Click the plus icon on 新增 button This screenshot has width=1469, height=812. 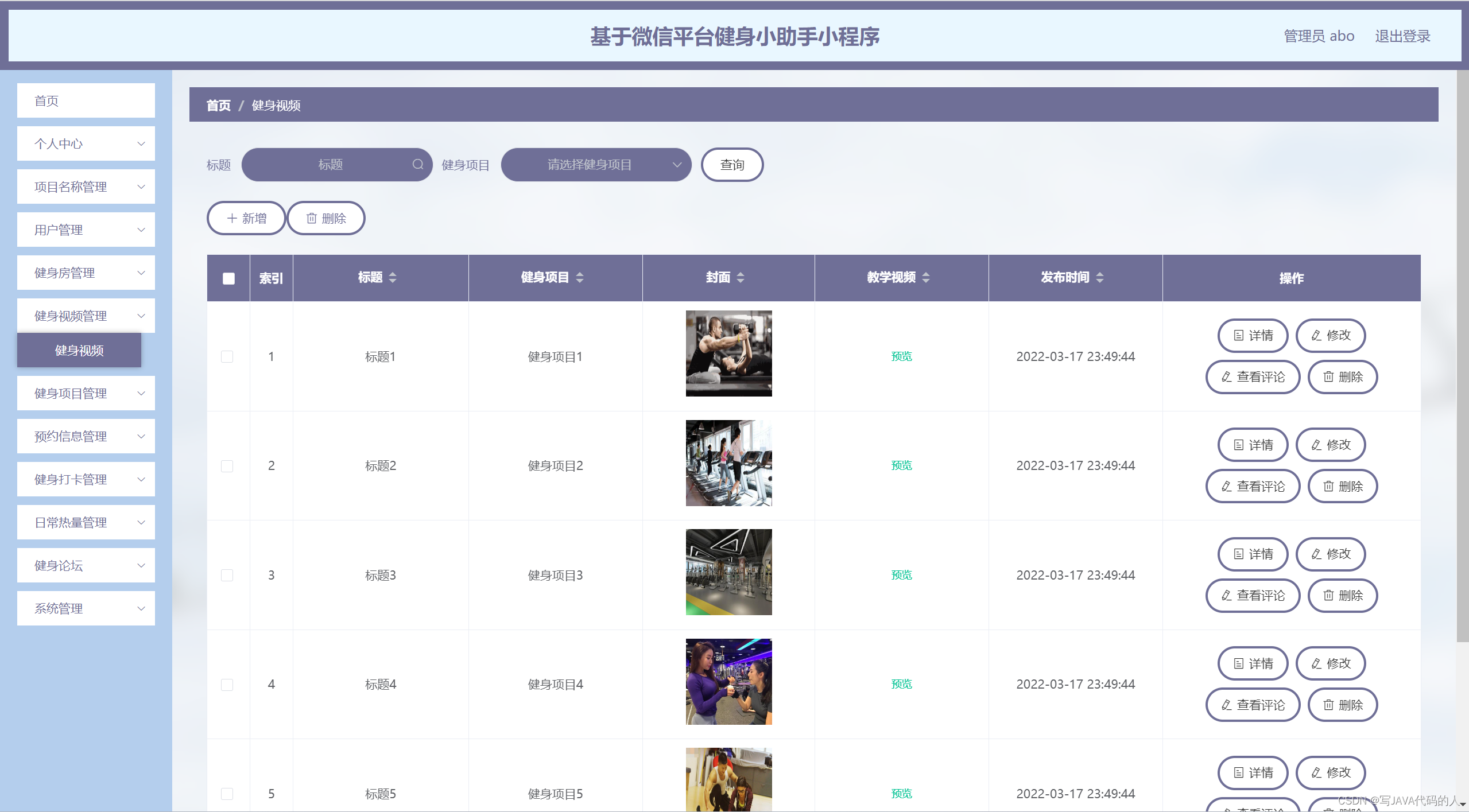click(x=232, y=218)
